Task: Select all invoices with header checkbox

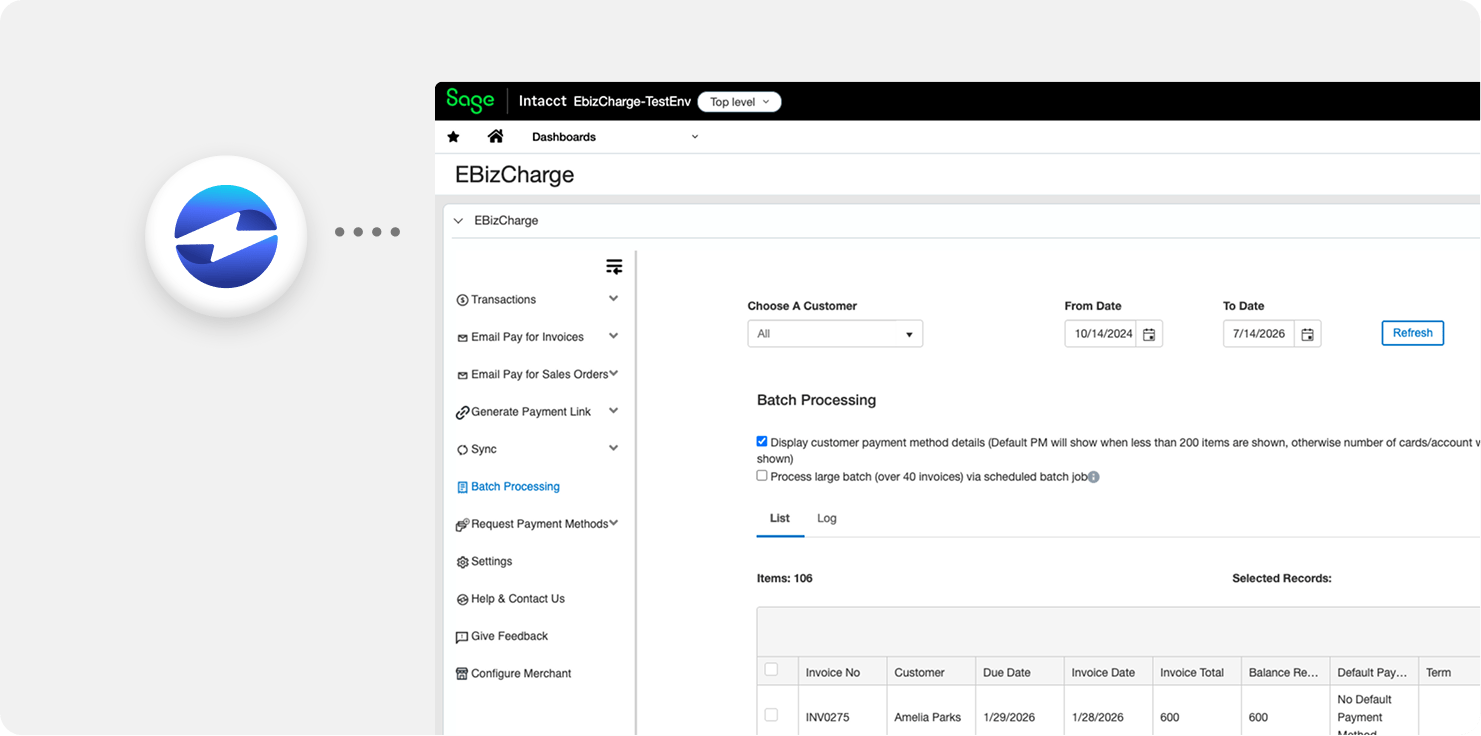Action: pyautogui.click(x=771, y=670)
